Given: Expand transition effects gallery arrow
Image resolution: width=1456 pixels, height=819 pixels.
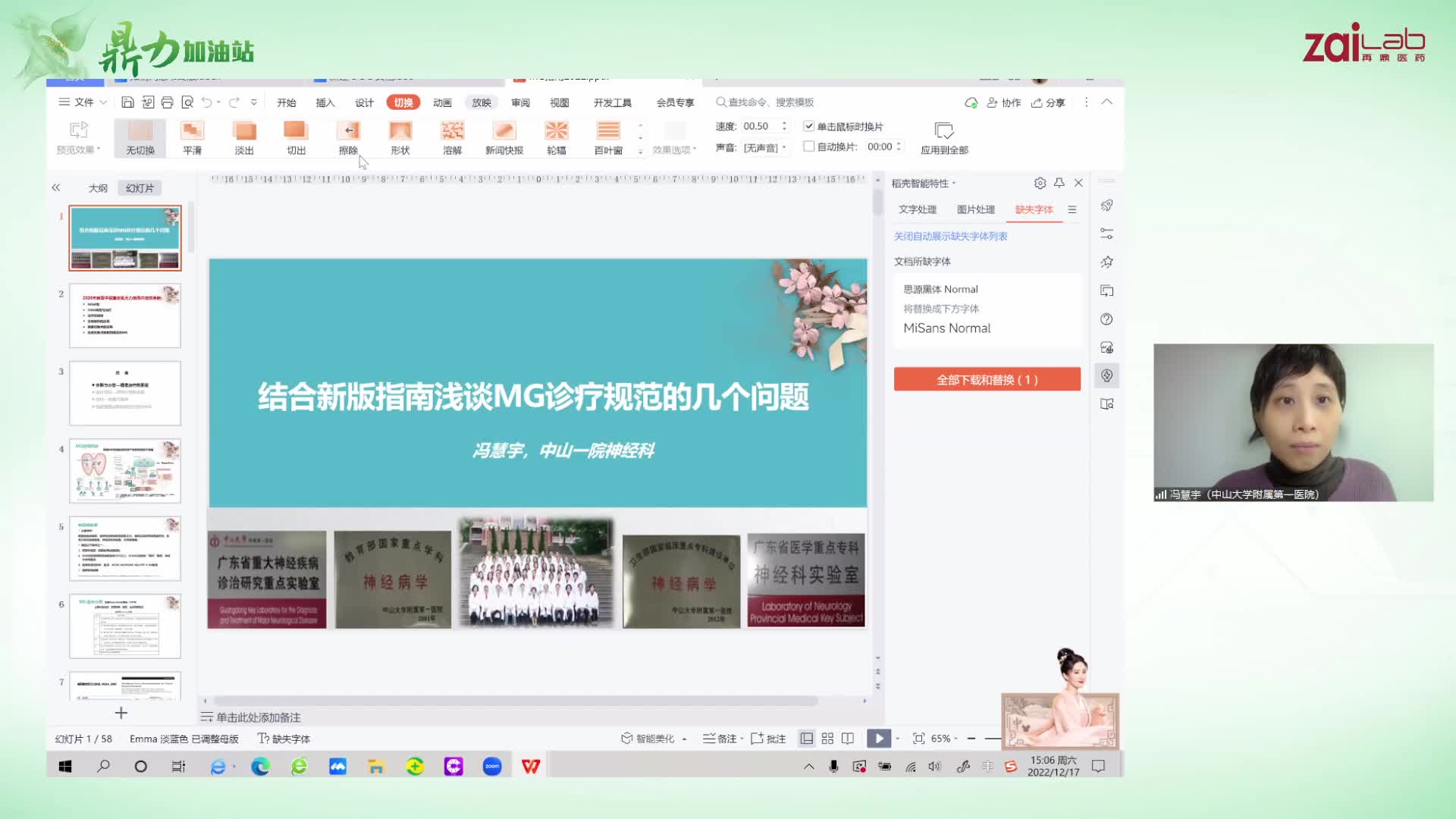Looking at the screenshot, I should point(641,151).
